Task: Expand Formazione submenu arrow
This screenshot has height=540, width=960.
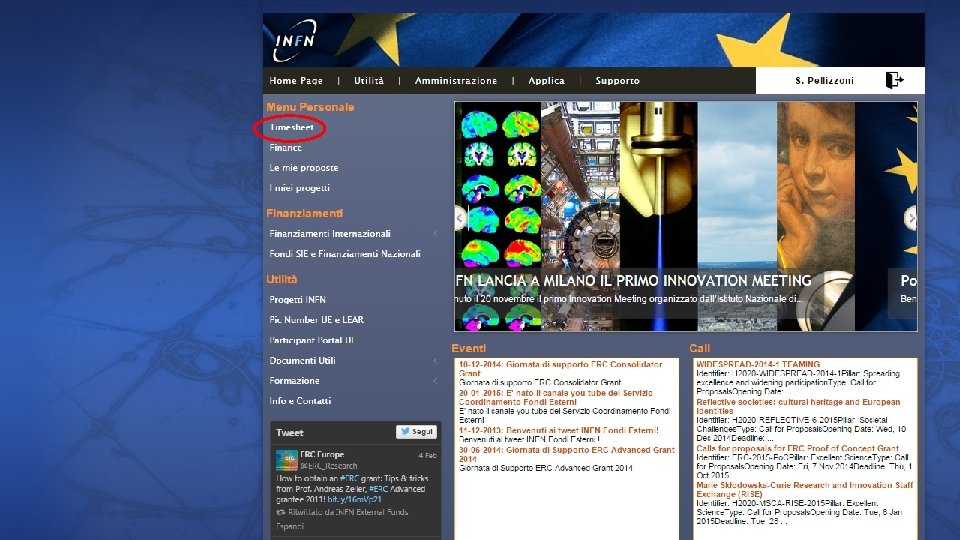Action: 435,381
